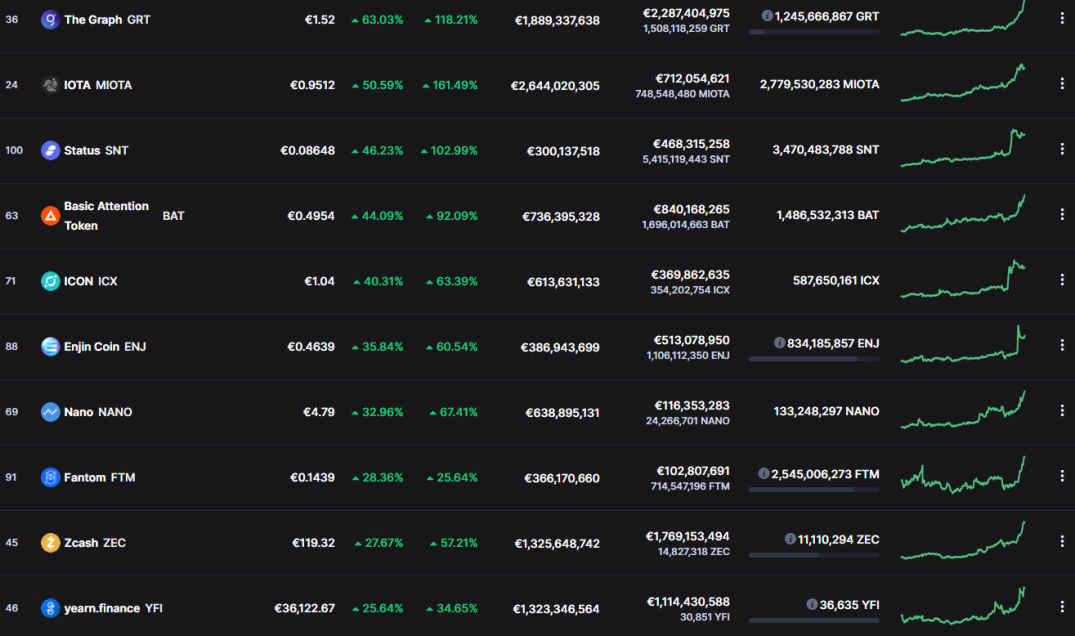Screen dimensions: 1075x636
Task: Click YFI circulating supply progress bar
Action: [814, 620]
